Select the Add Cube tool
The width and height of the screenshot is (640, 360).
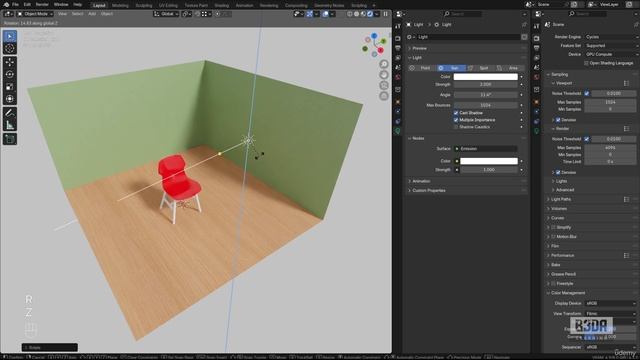pos(10,139)
